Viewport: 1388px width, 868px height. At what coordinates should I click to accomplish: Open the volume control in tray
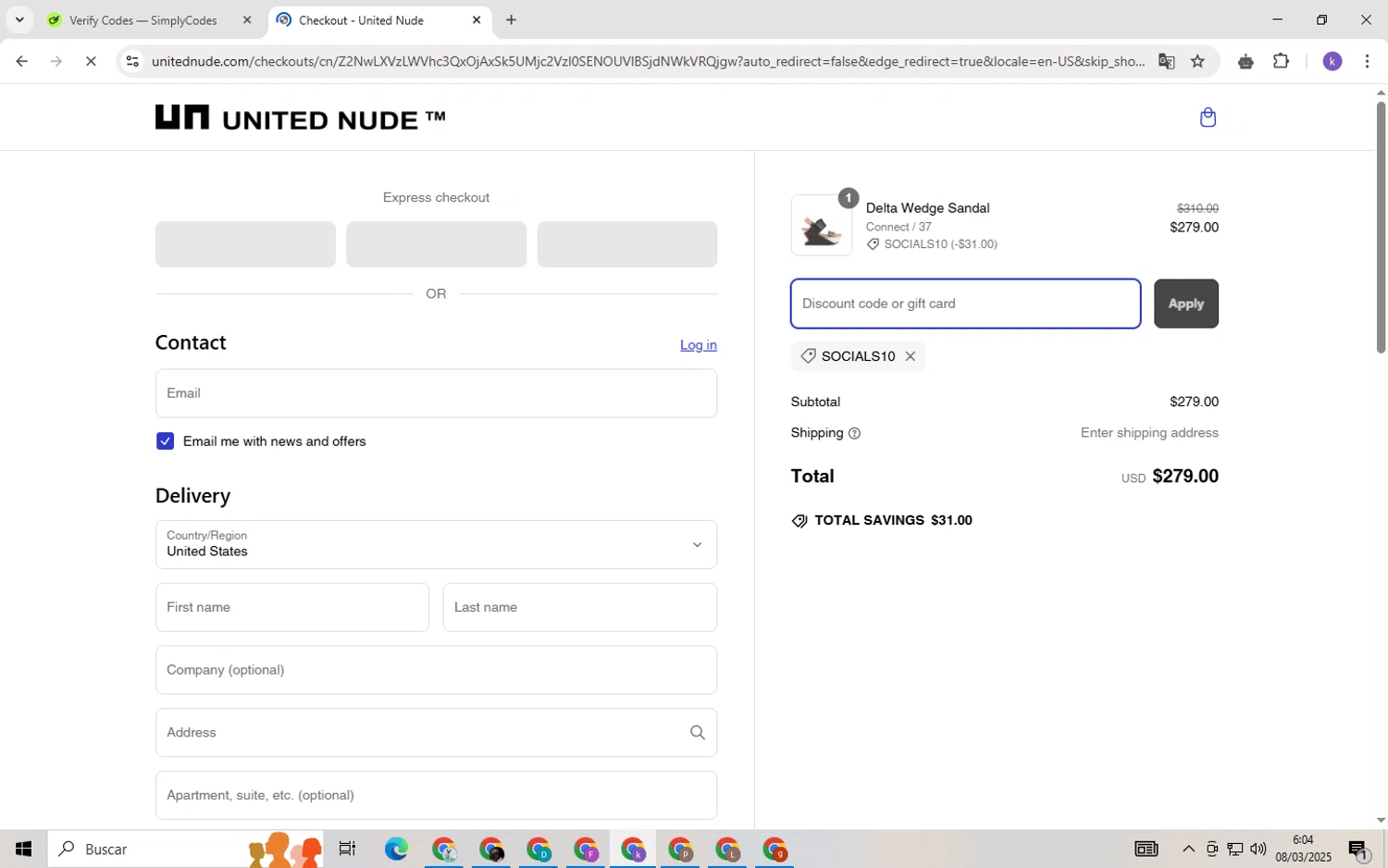point(1258,849)
